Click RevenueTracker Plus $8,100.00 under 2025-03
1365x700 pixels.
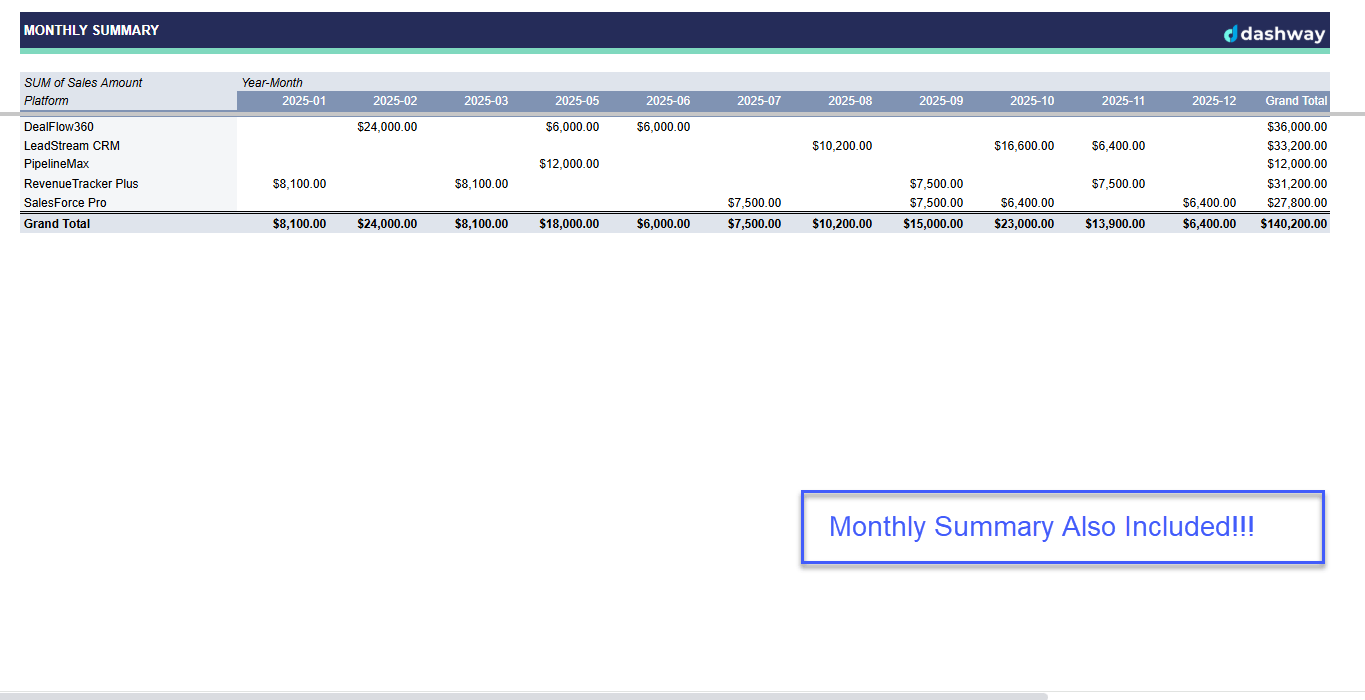481,184
